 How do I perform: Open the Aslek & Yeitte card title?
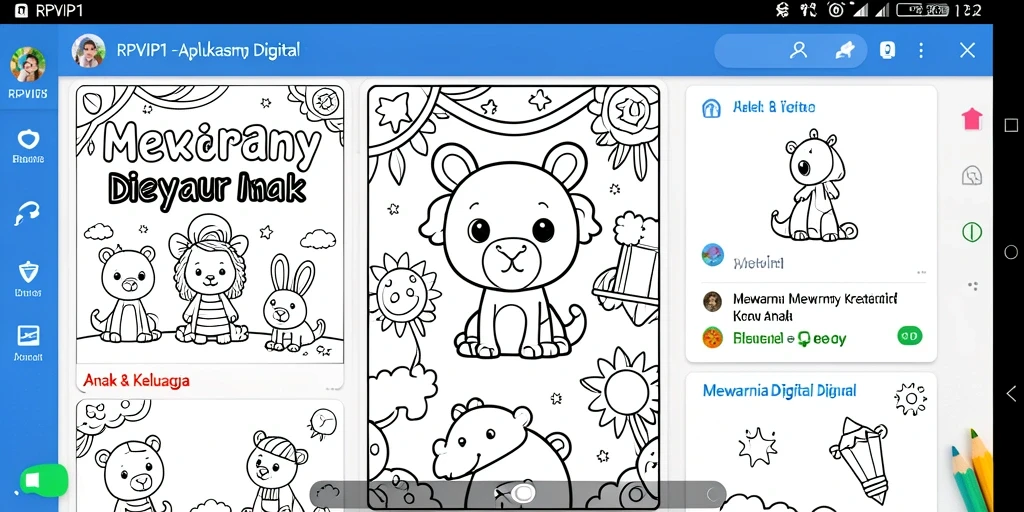click(x=773, y=107)
